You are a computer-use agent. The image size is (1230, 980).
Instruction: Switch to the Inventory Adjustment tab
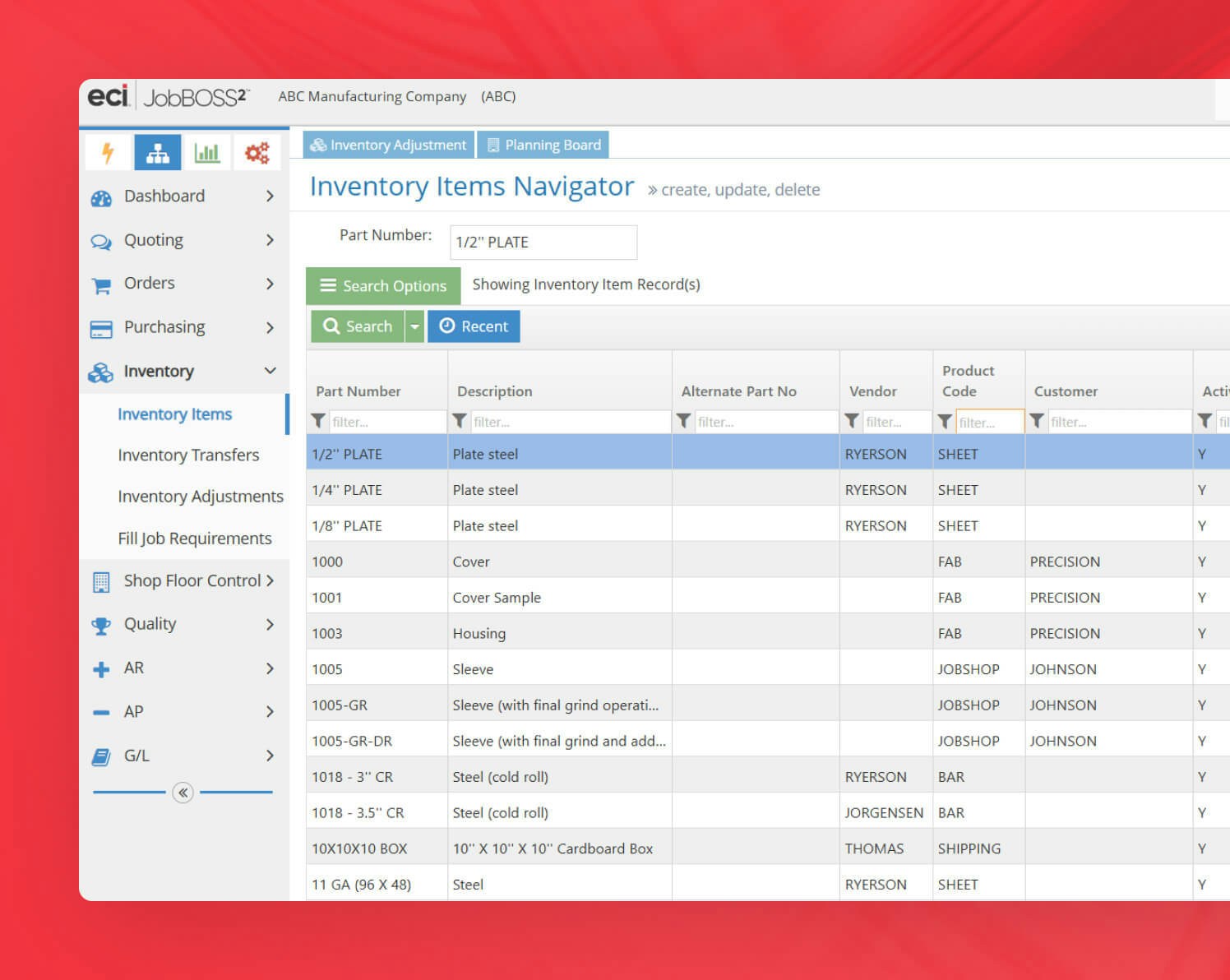tap(389, 145)
